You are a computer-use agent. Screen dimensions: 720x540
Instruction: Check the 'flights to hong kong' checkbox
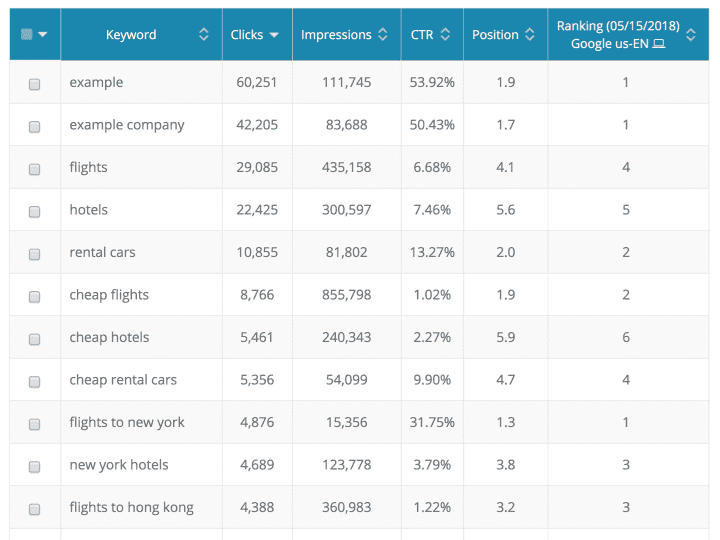point(35,509)
